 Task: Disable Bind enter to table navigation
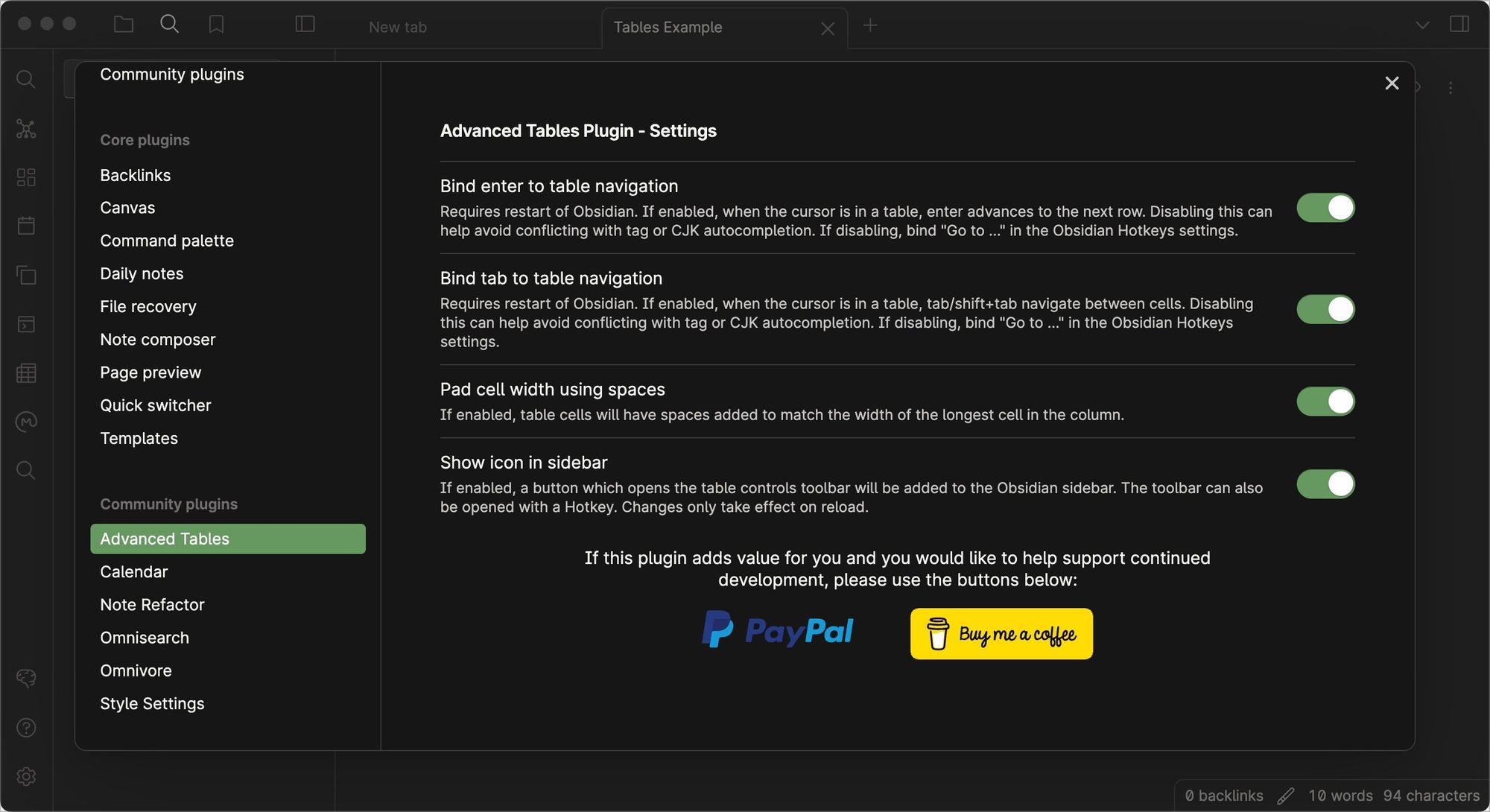point(1325,208)
